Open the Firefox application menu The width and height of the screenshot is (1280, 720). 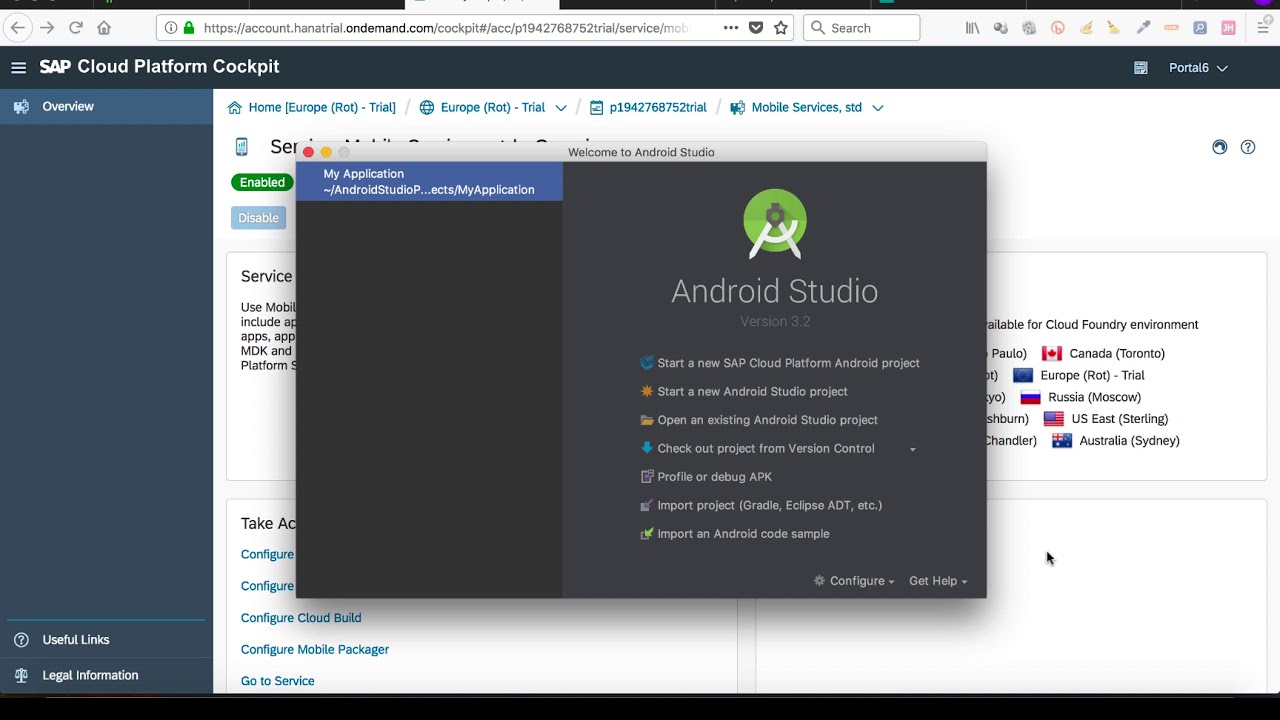(x=1263, y=28)
